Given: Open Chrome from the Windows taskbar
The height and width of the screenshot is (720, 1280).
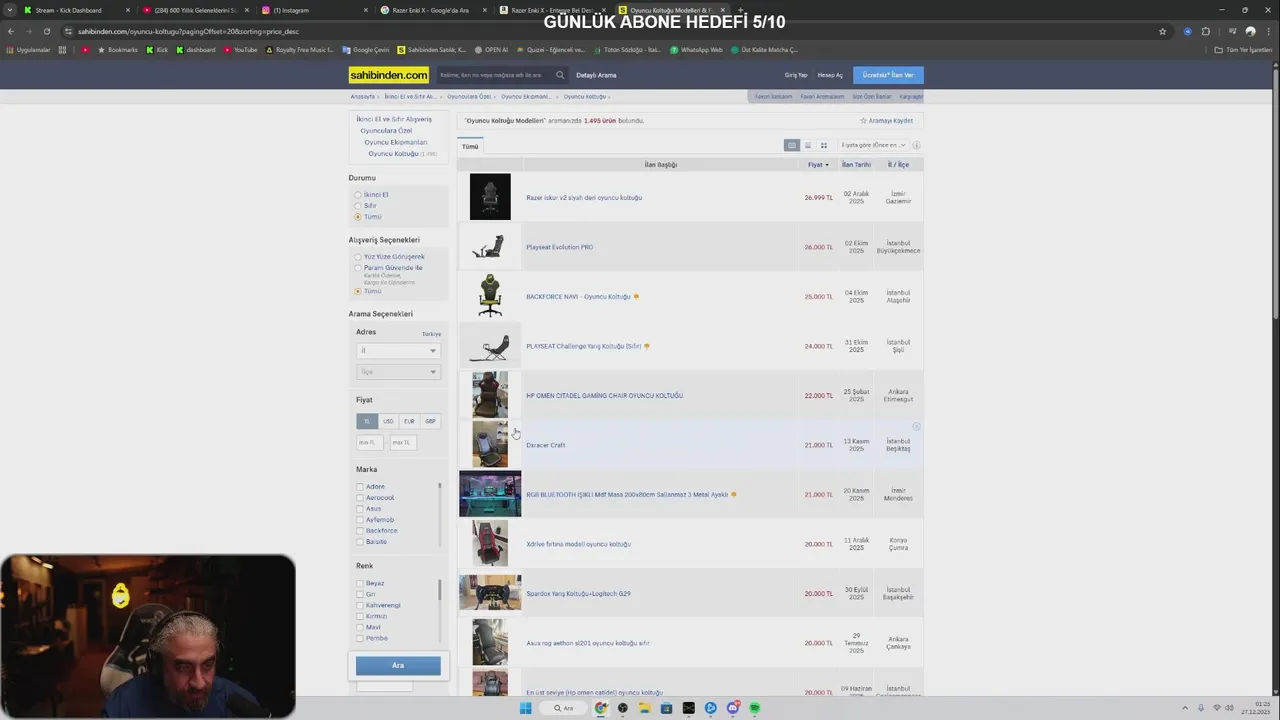Looking at the screenshot, I should tap(601, 708).
